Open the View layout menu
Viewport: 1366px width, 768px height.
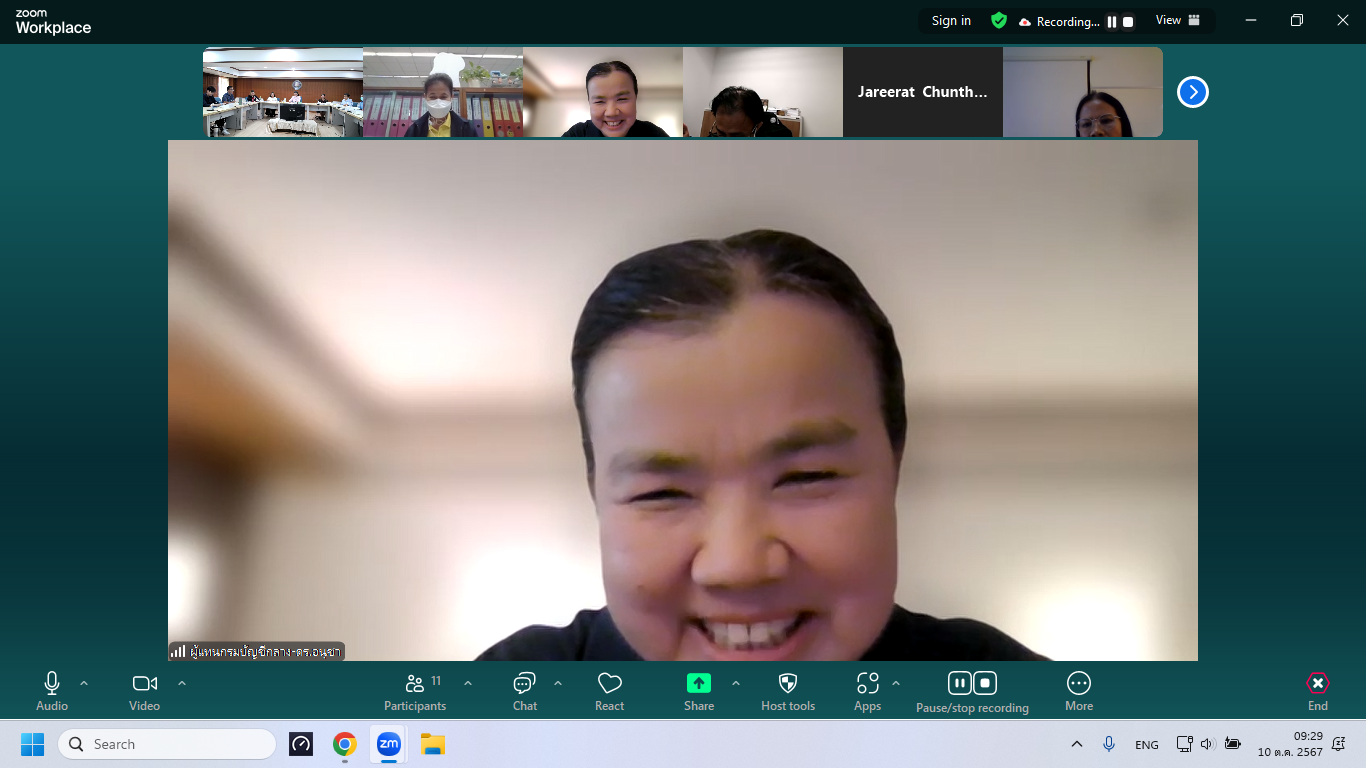coord(1178,21)
